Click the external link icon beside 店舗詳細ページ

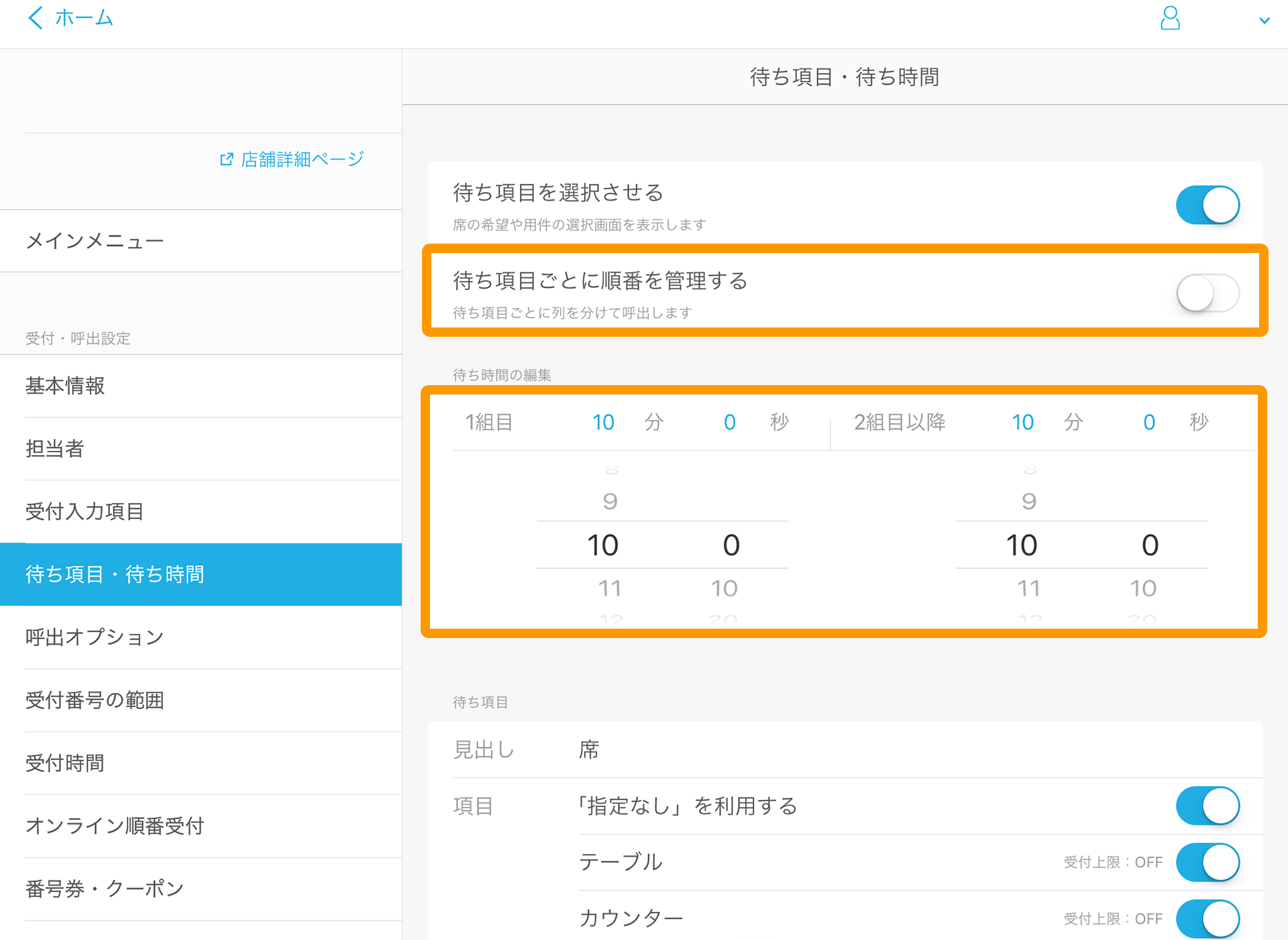227,159
